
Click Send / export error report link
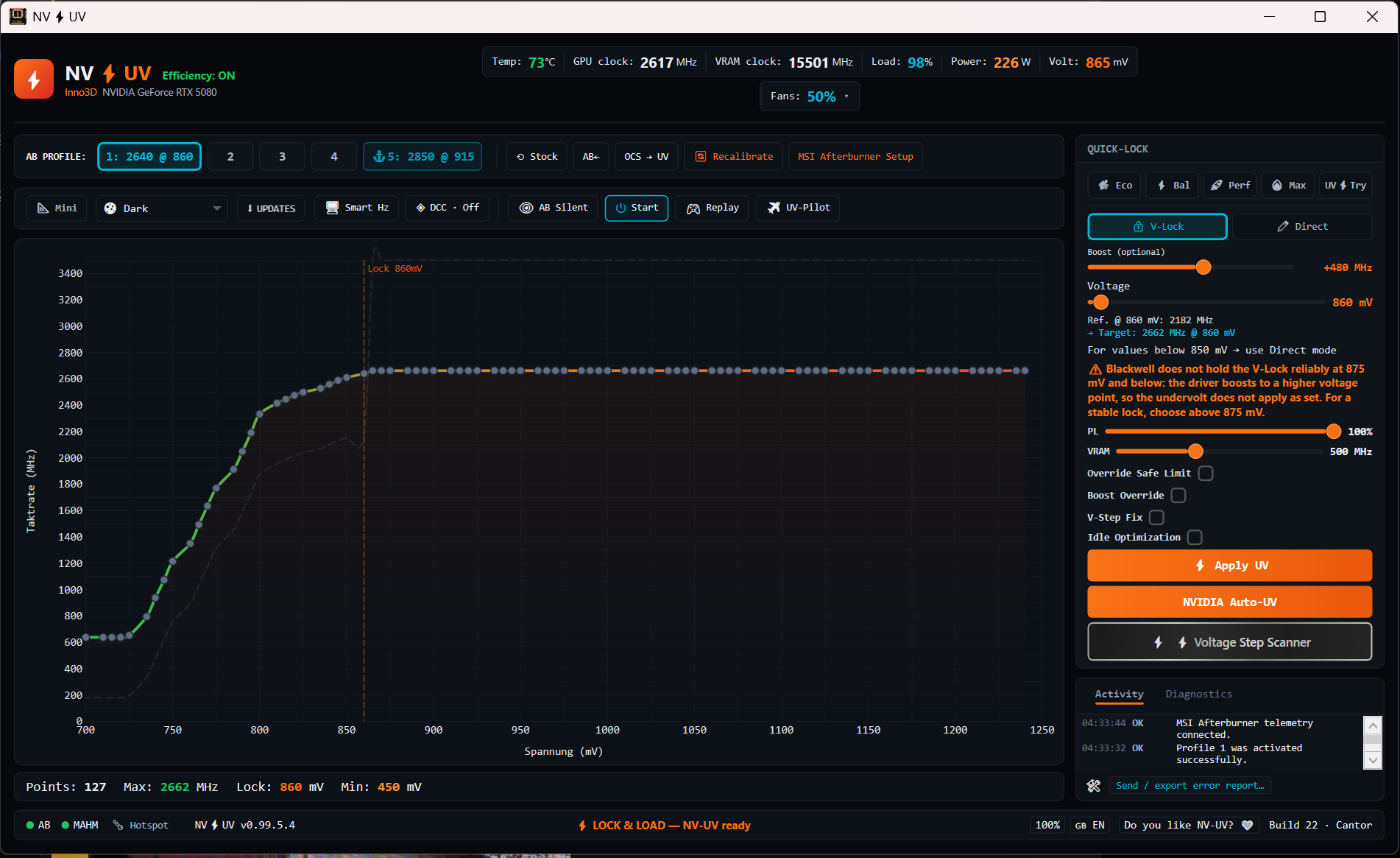pos(1189,786)
